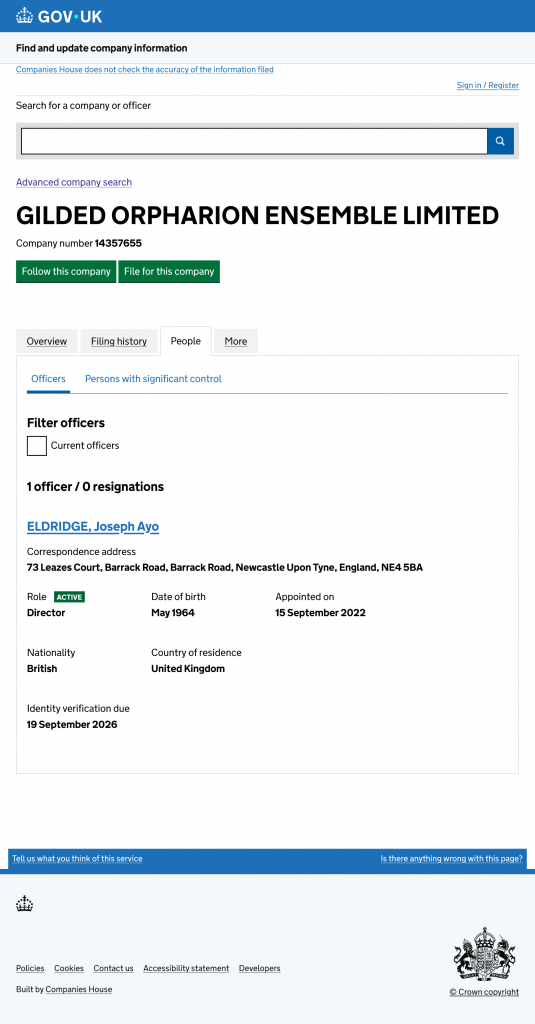Viewport: 535px width, 1024px height.
Task: Click the GILDED ORPHARION ENSEMBLE LIMITED heading
Action: [257, 216]
